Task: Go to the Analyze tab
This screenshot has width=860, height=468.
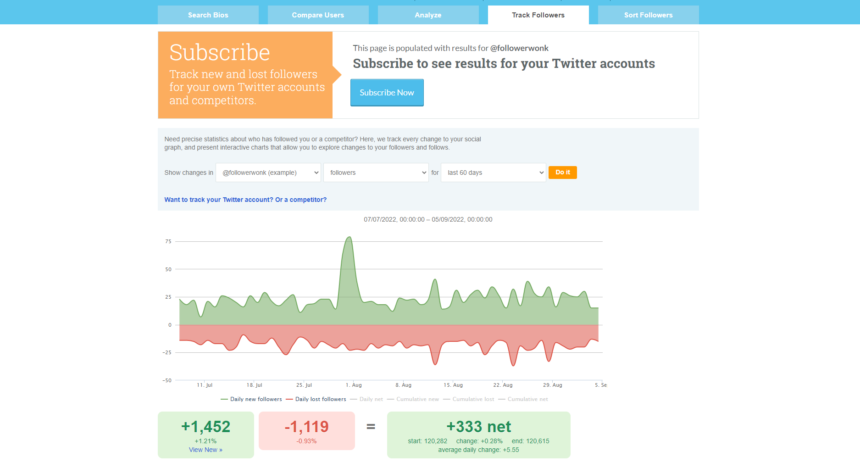Action: point(428,15)
